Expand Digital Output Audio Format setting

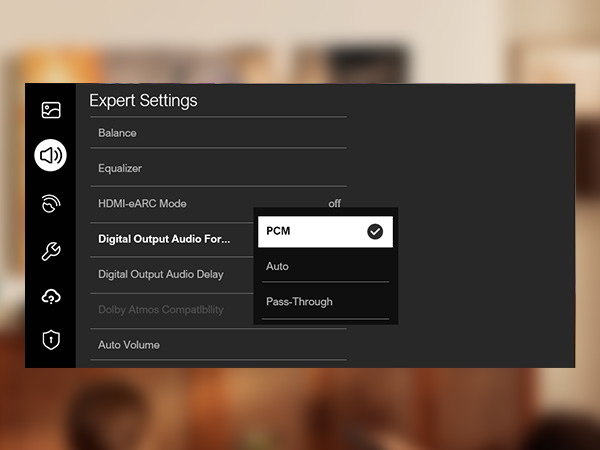click(x=164, y=239)
